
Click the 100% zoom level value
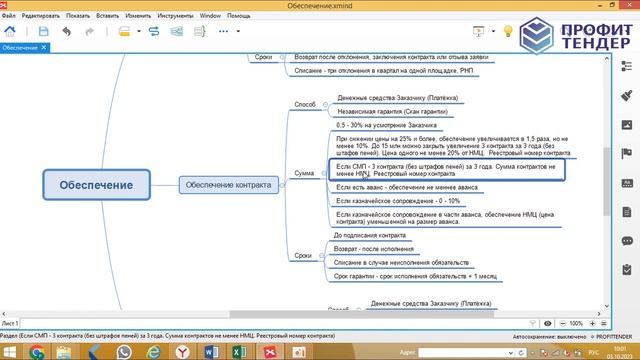coord(576,323)
